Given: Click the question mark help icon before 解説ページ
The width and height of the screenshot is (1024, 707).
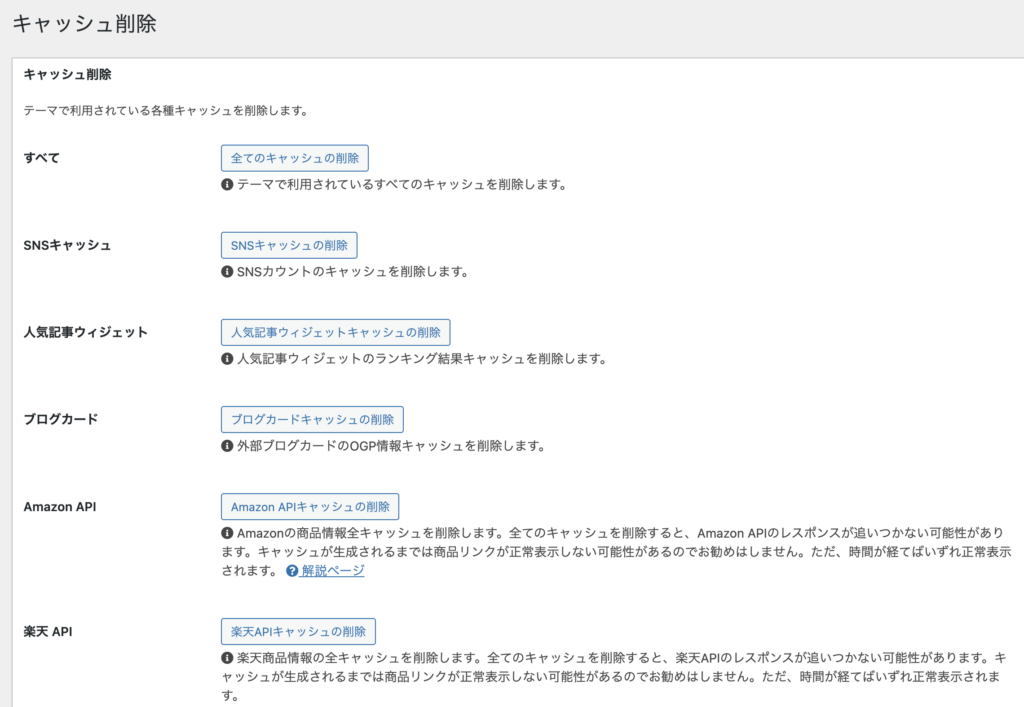Looking at the screenshot, I should 291,571.
